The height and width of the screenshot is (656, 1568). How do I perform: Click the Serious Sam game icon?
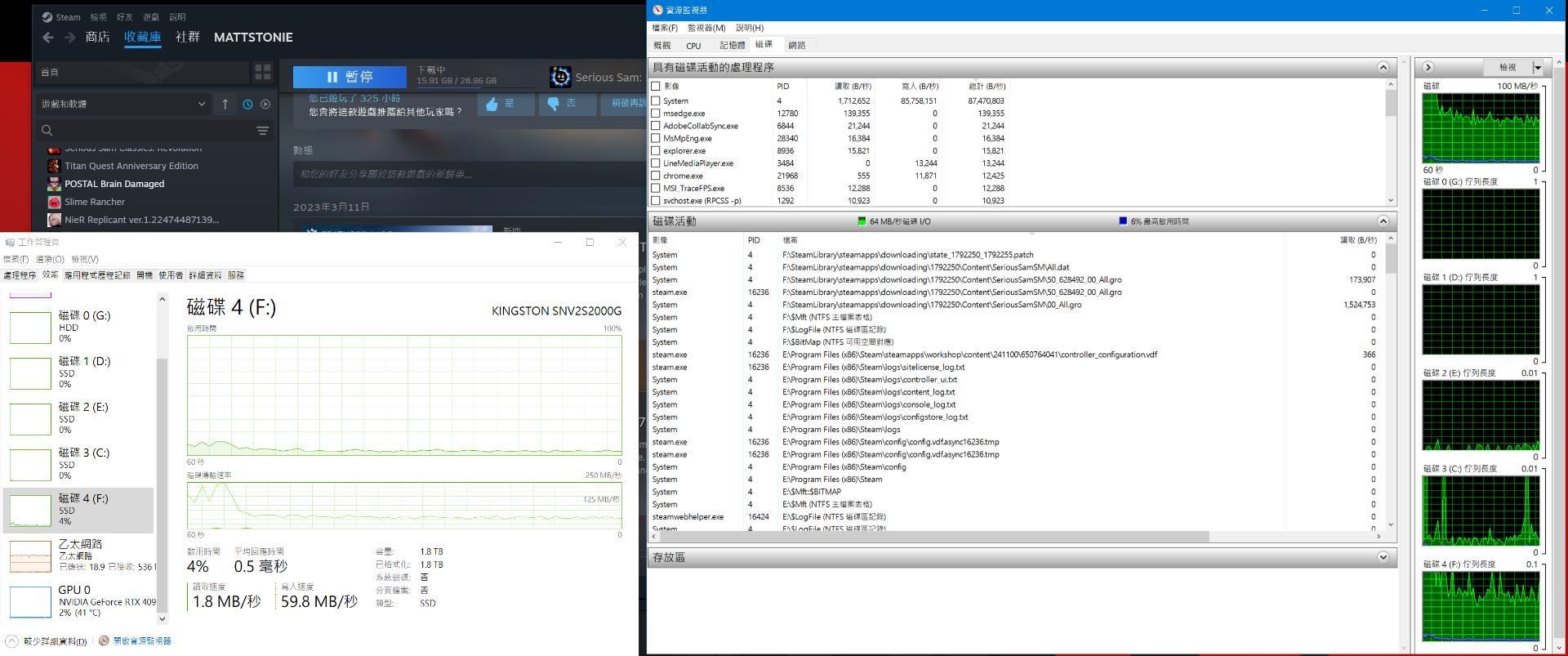coord(560,77)
